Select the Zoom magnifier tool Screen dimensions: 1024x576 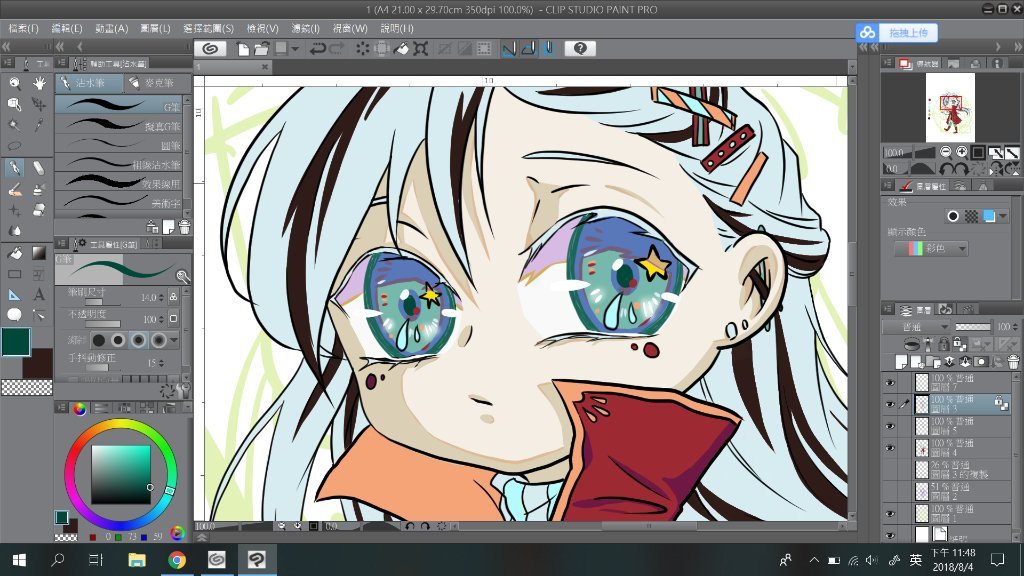[14, 83]
